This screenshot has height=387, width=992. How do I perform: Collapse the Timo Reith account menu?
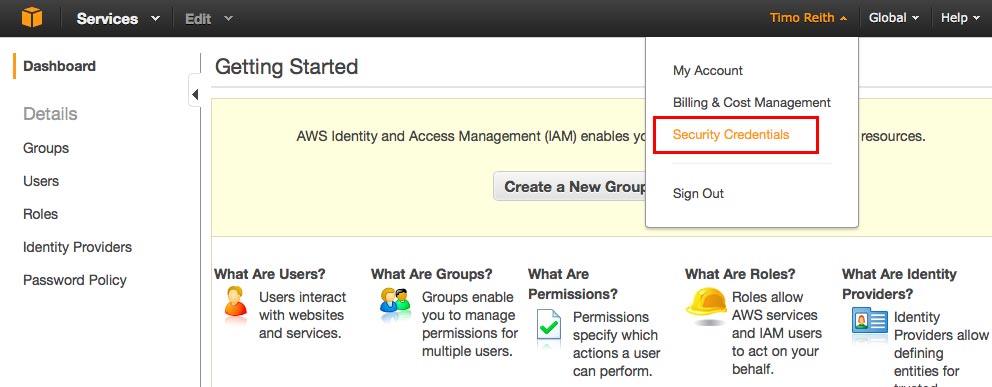point(808,18)
